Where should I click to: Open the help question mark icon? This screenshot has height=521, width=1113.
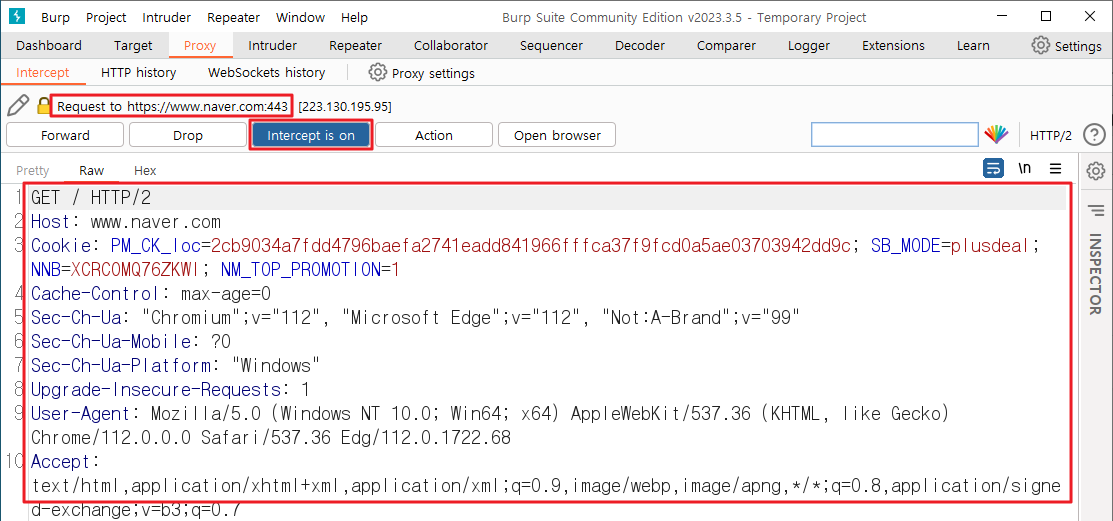tap(1095, 135)
